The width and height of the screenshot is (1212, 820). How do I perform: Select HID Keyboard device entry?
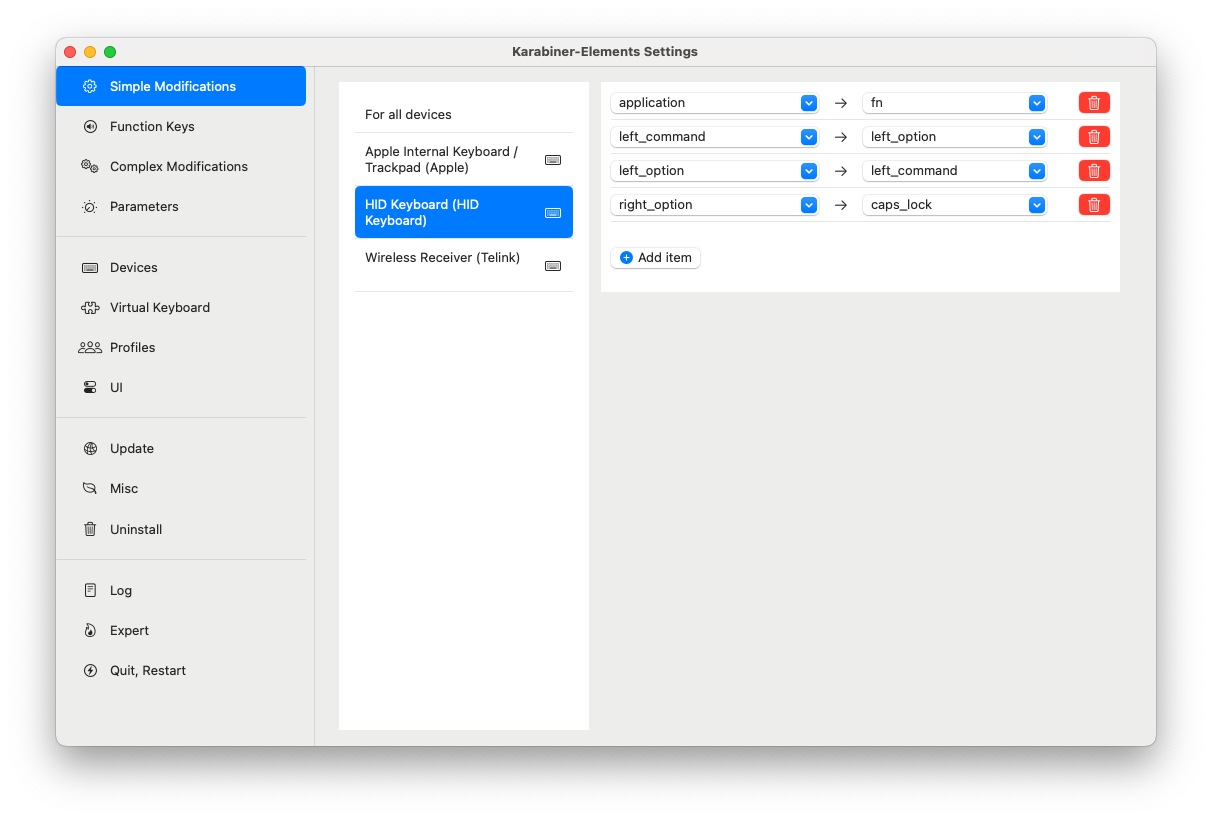click(x=464, y=212)
